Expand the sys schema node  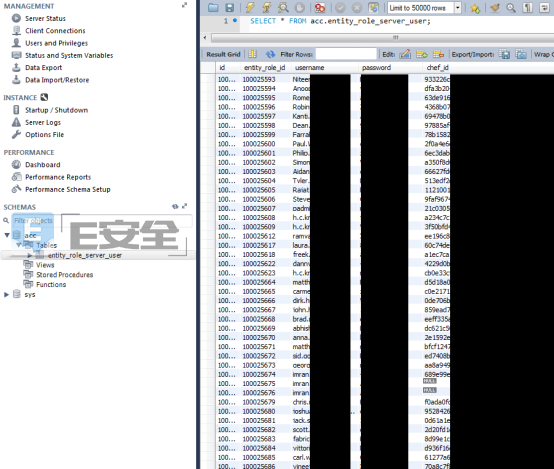pyautogui.click(x=6, y=294)
